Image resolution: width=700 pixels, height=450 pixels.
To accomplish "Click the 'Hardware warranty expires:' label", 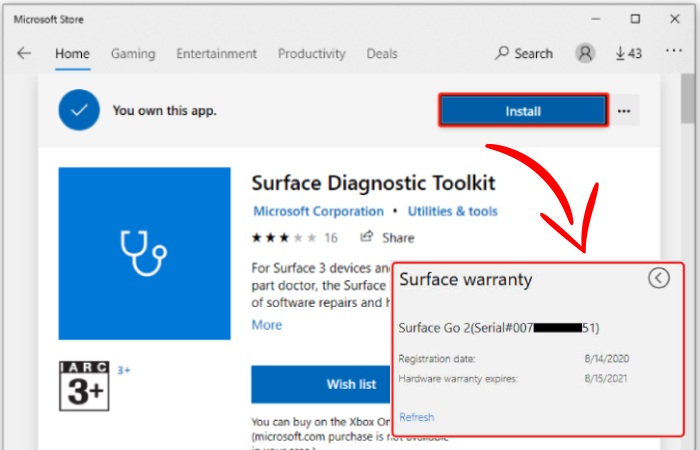I will point(458,379).
